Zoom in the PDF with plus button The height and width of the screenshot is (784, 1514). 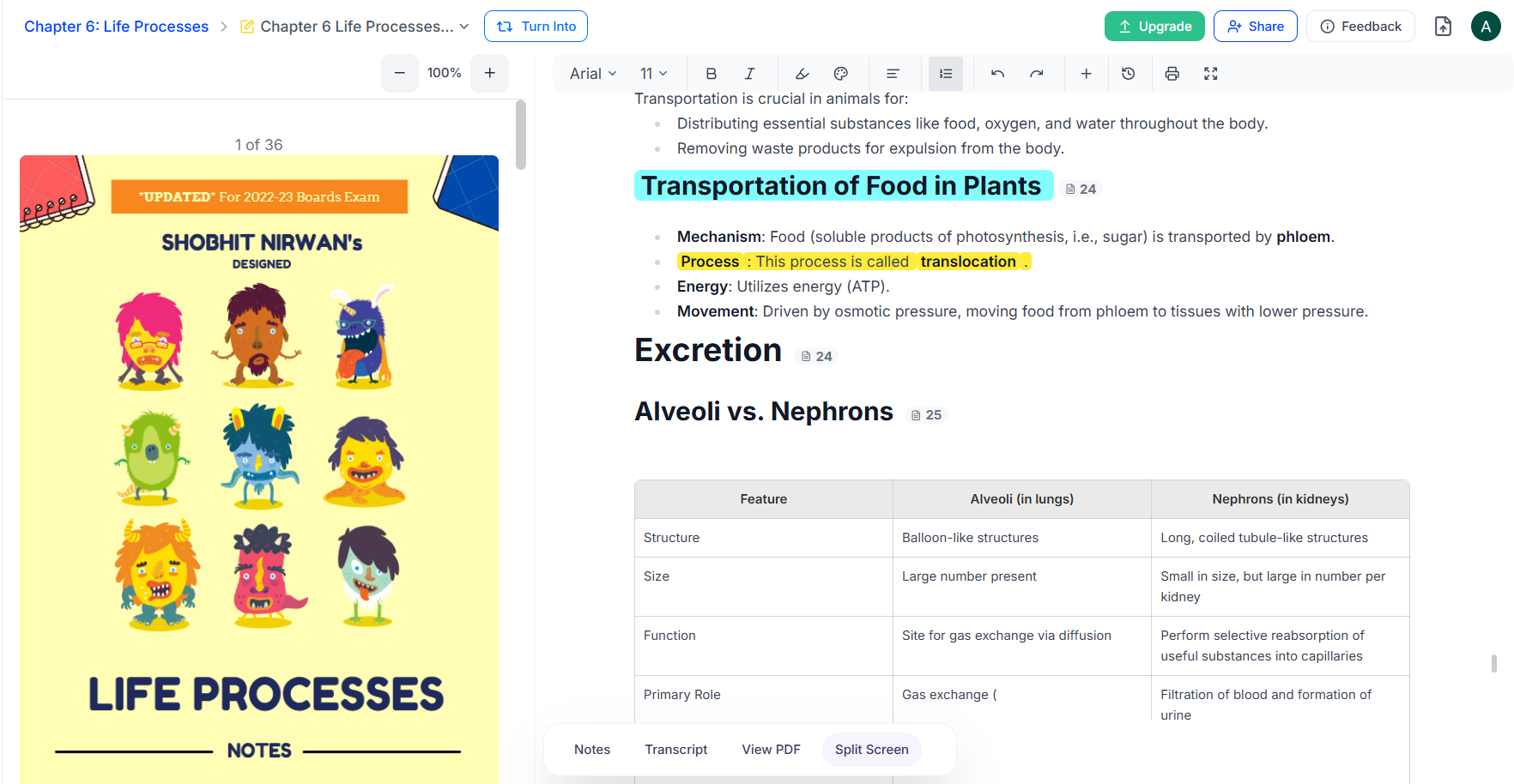click(x=490, y=73)
